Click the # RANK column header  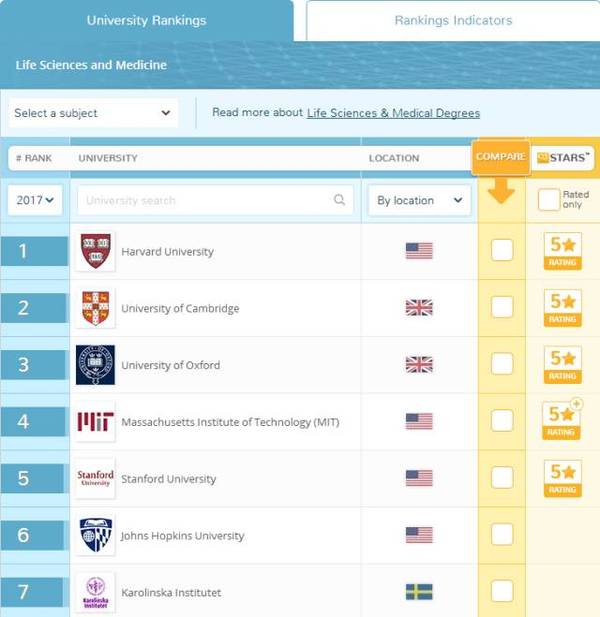[x=34, y=158]
